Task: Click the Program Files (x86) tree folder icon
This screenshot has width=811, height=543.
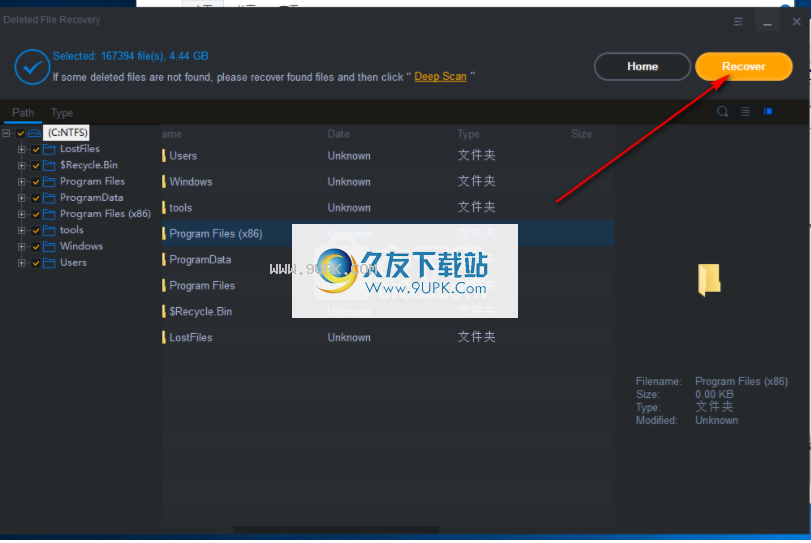Action: tap(49, 214)
